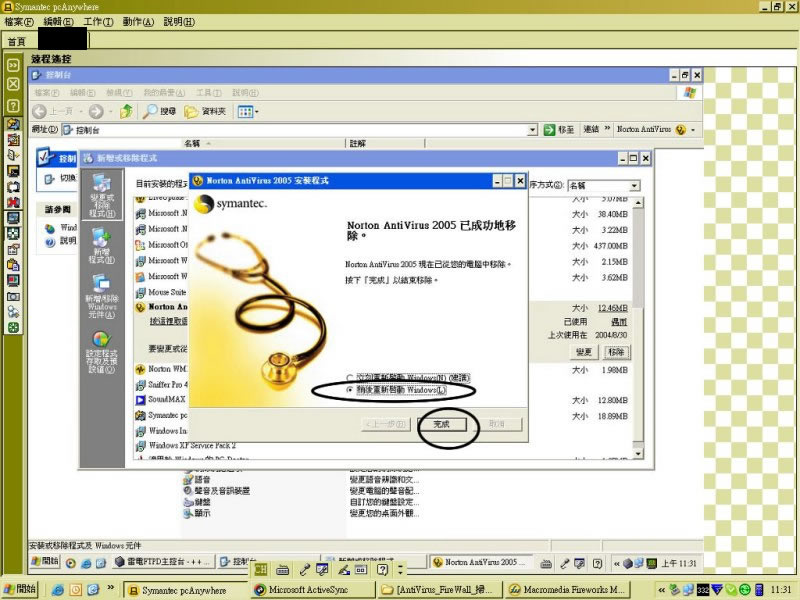Click remote 雷電FTPD主控台 taskbar button
Image resolution: width=800 pixels, height=600 pixels.
164,562
